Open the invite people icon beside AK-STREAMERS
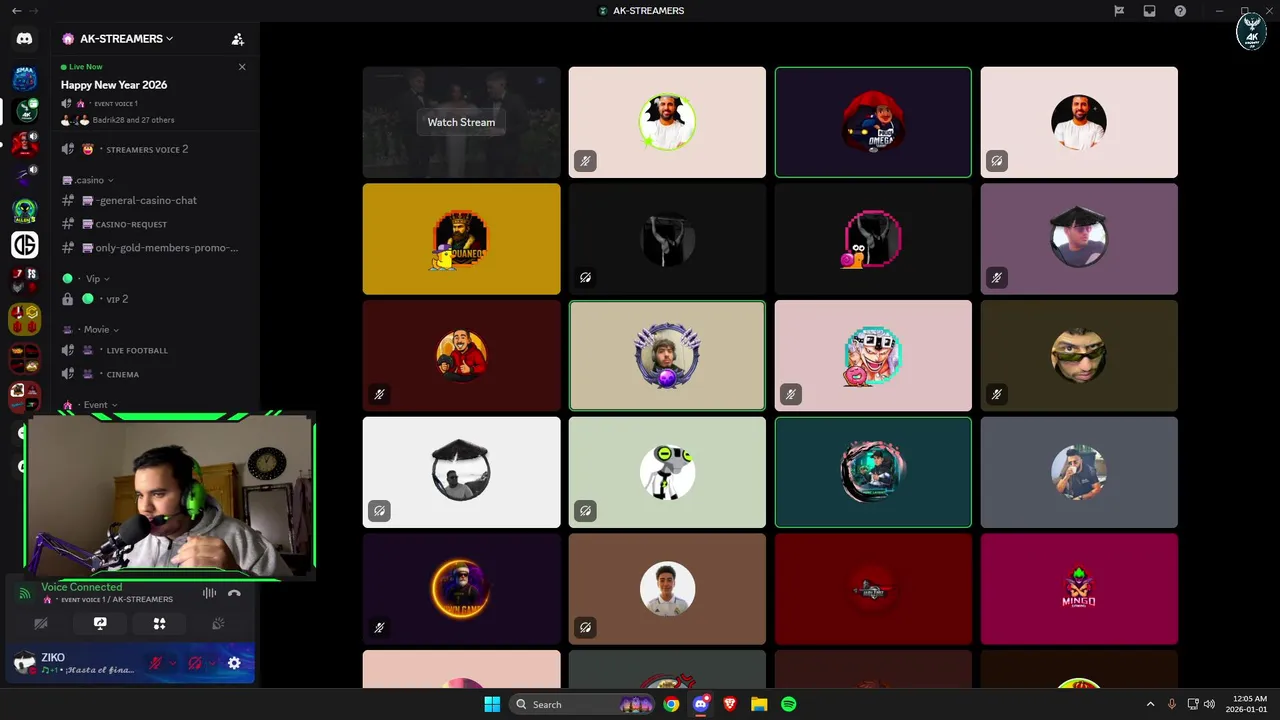This screenshot has height=720, width=1280. (x=237, y=39)
